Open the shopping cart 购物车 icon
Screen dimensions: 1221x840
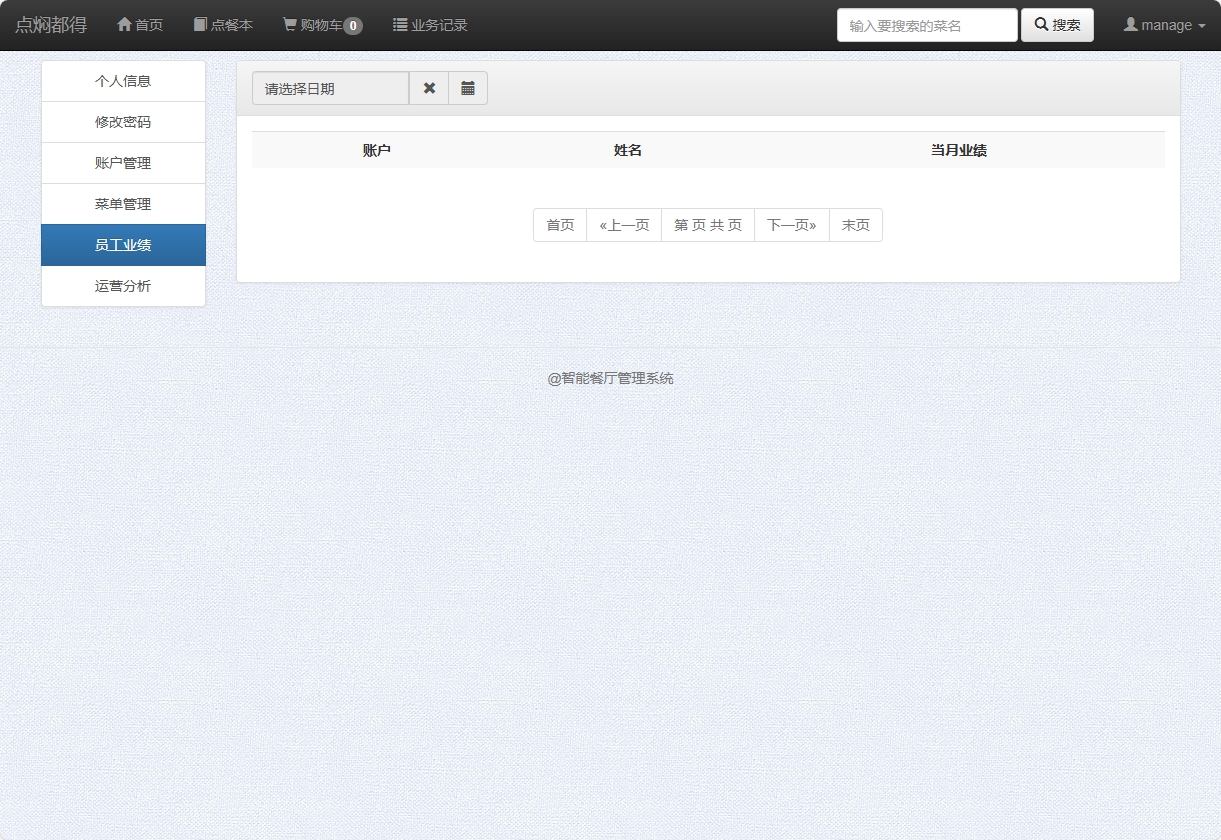289,24
